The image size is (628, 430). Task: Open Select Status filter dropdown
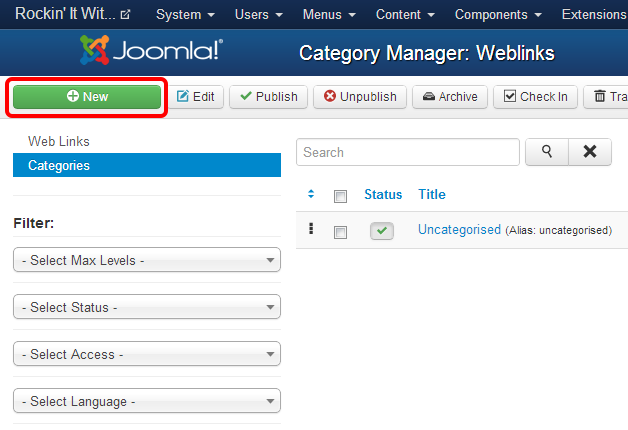(147, 307)
